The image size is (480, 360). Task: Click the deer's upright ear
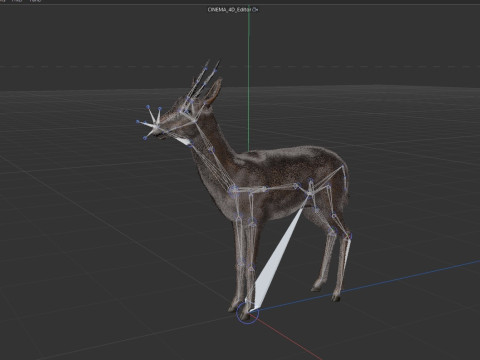click(214, 91)
